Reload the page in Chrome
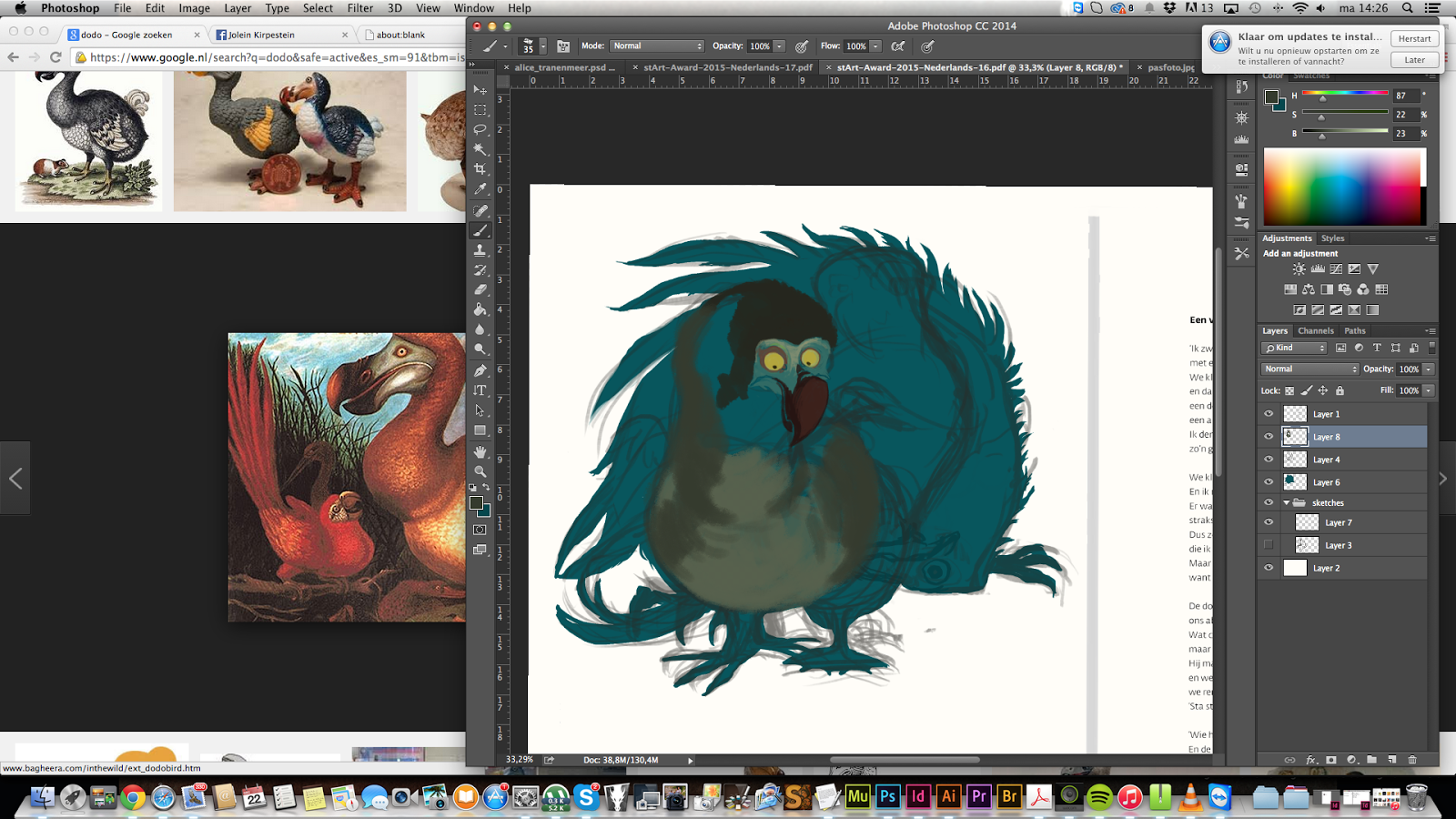 pyautogui.click(x=56, y=57)
